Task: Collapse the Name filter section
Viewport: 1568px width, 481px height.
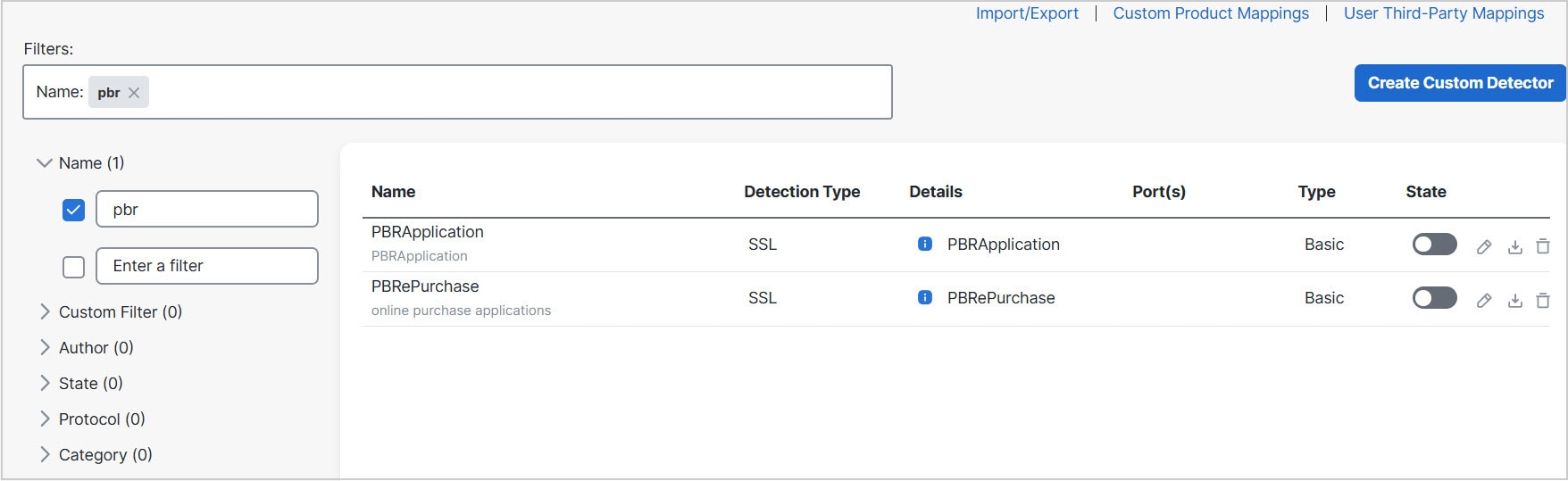Action: click(x=44, y=163)
